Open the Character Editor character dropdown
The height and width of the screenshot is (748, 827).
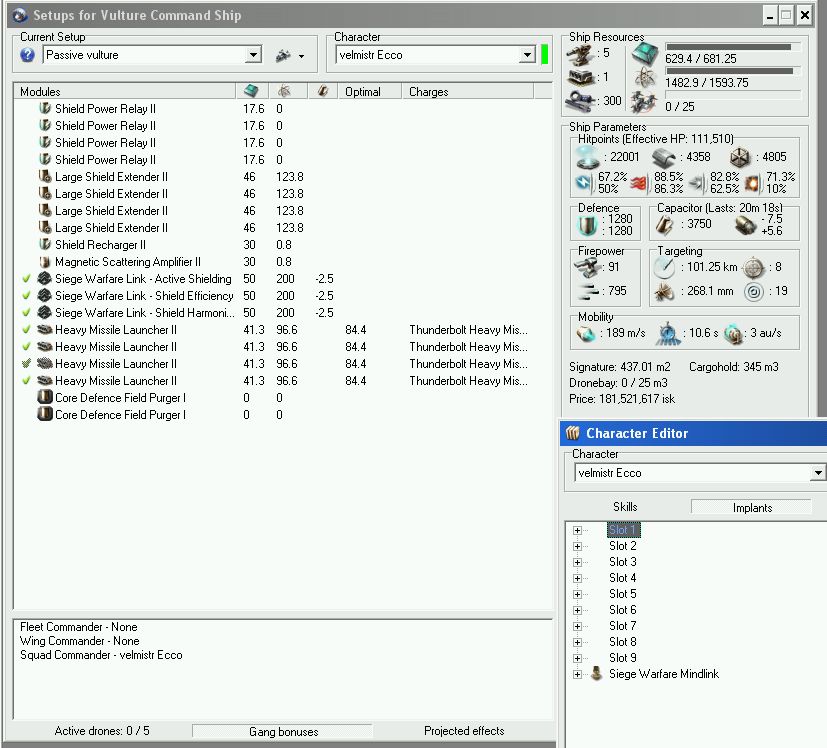tap(818, 473)
